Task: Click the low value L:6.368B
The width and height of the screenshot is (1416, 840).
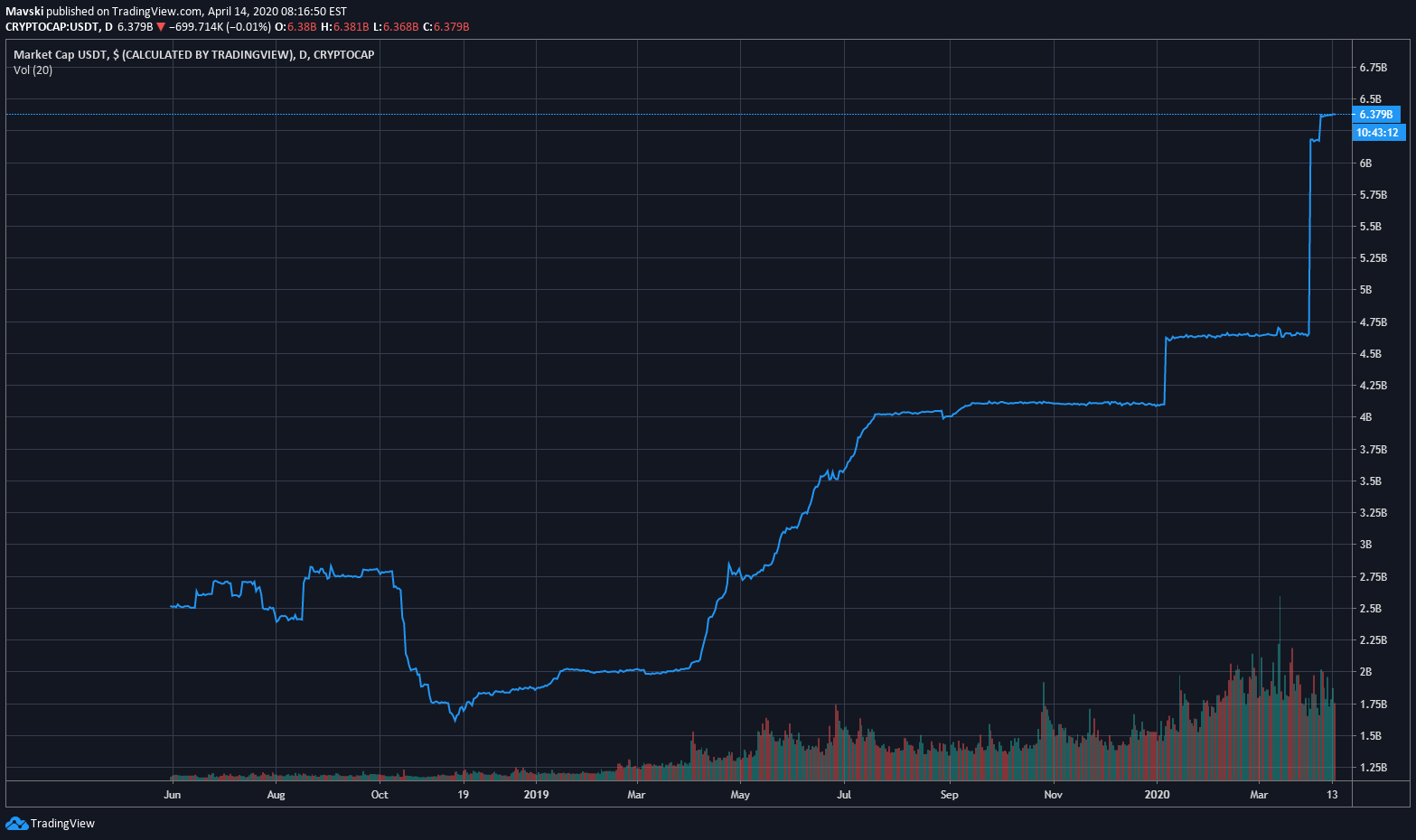Action: coord(398,26)
